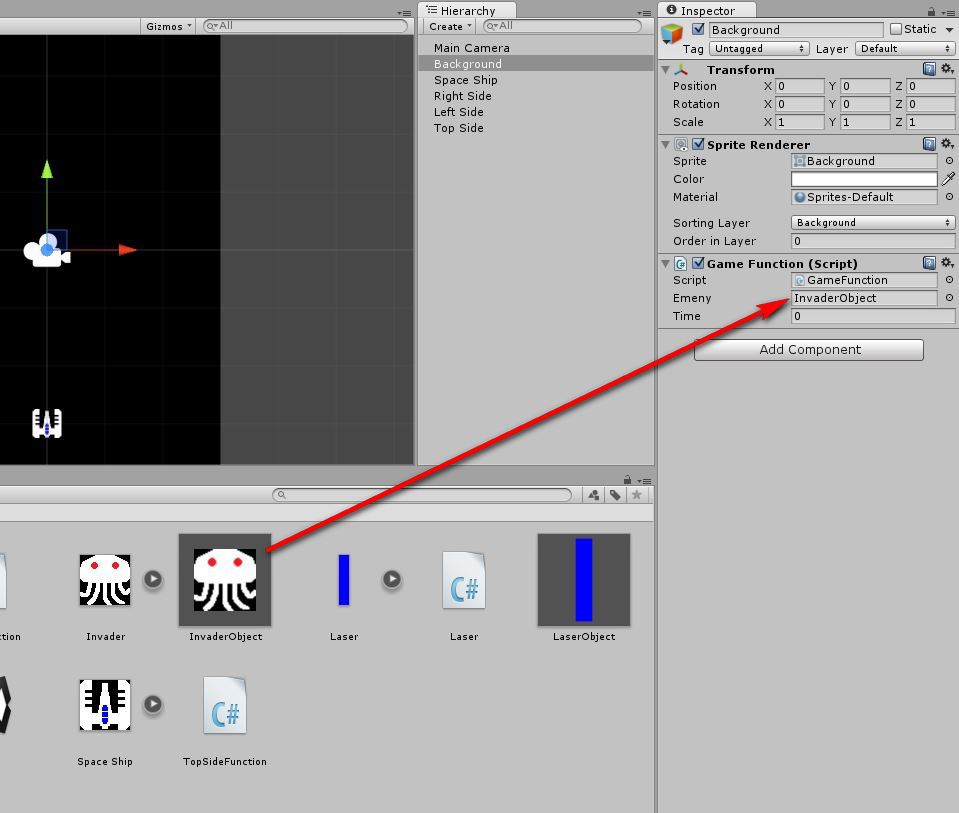Select Right Side in Hierarchy
This screenshot has height=813, width=959.
click(x=536, y=96)
